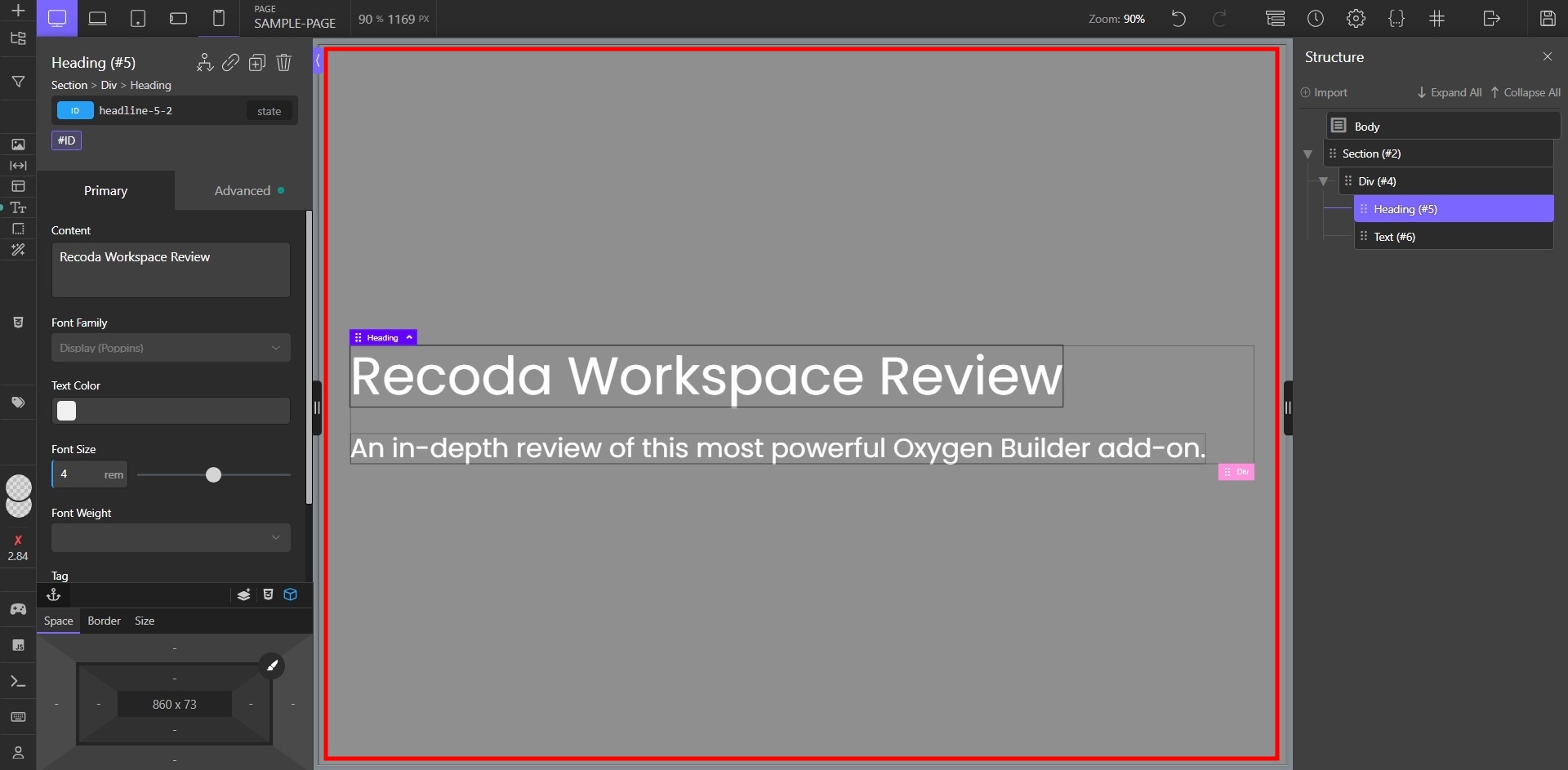The width and height of the screenshot is (1568, 770).
Task: Open the code editor braces icon
Action: coord(1397,18)
